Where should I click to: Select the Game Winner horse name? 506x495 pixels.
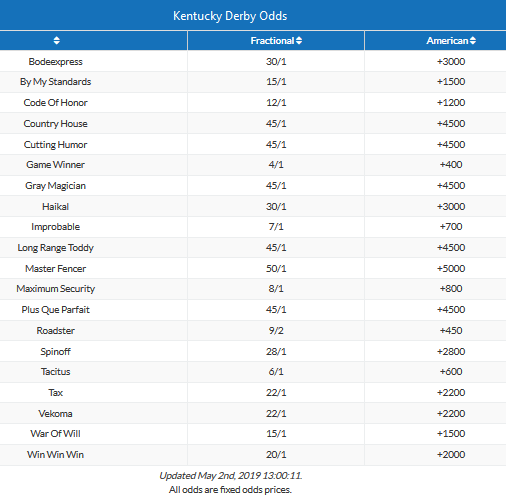point(55,165)
